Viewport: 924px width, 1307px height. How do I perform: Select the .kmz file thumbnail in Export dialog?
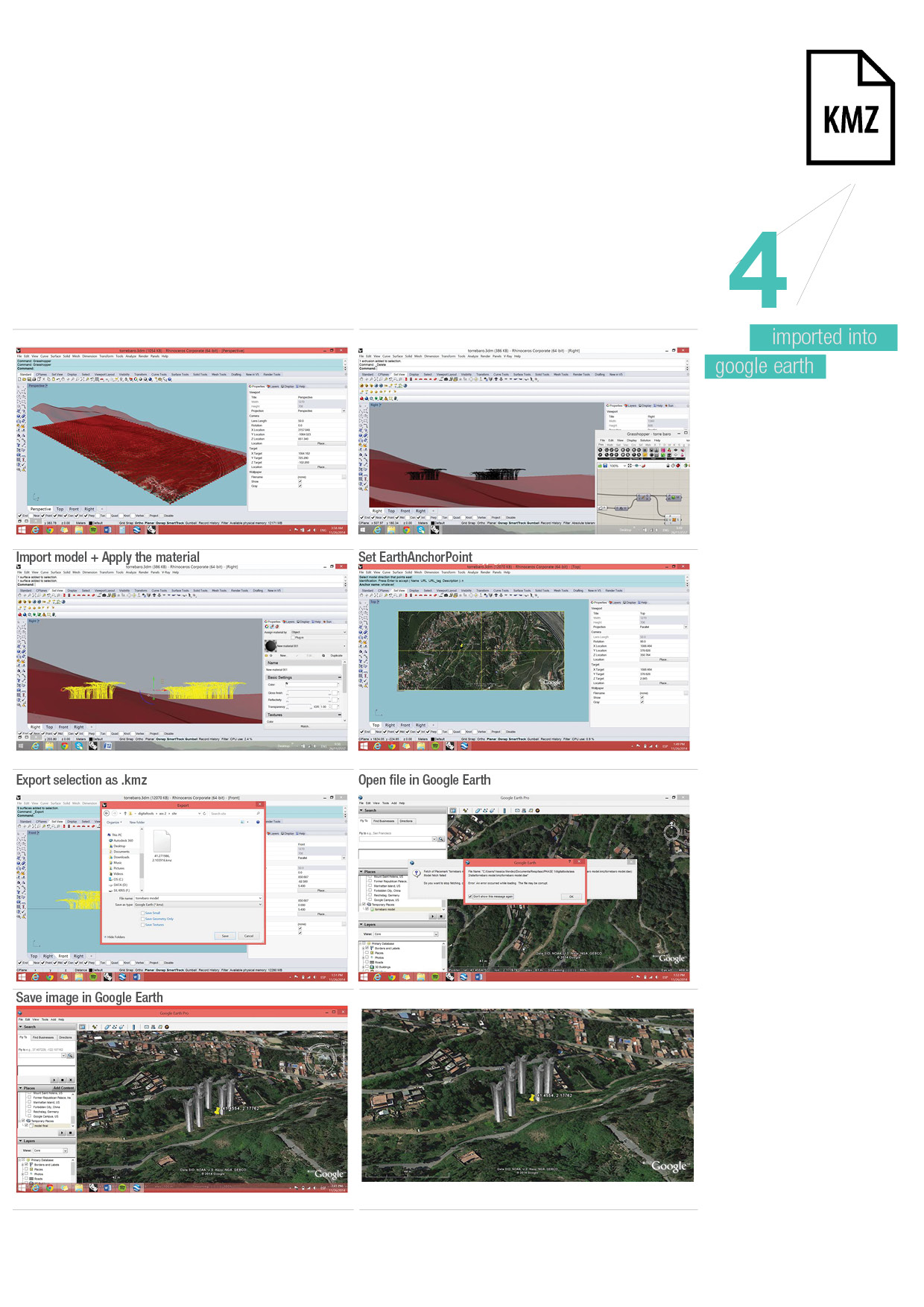click(x=162, y=843)
